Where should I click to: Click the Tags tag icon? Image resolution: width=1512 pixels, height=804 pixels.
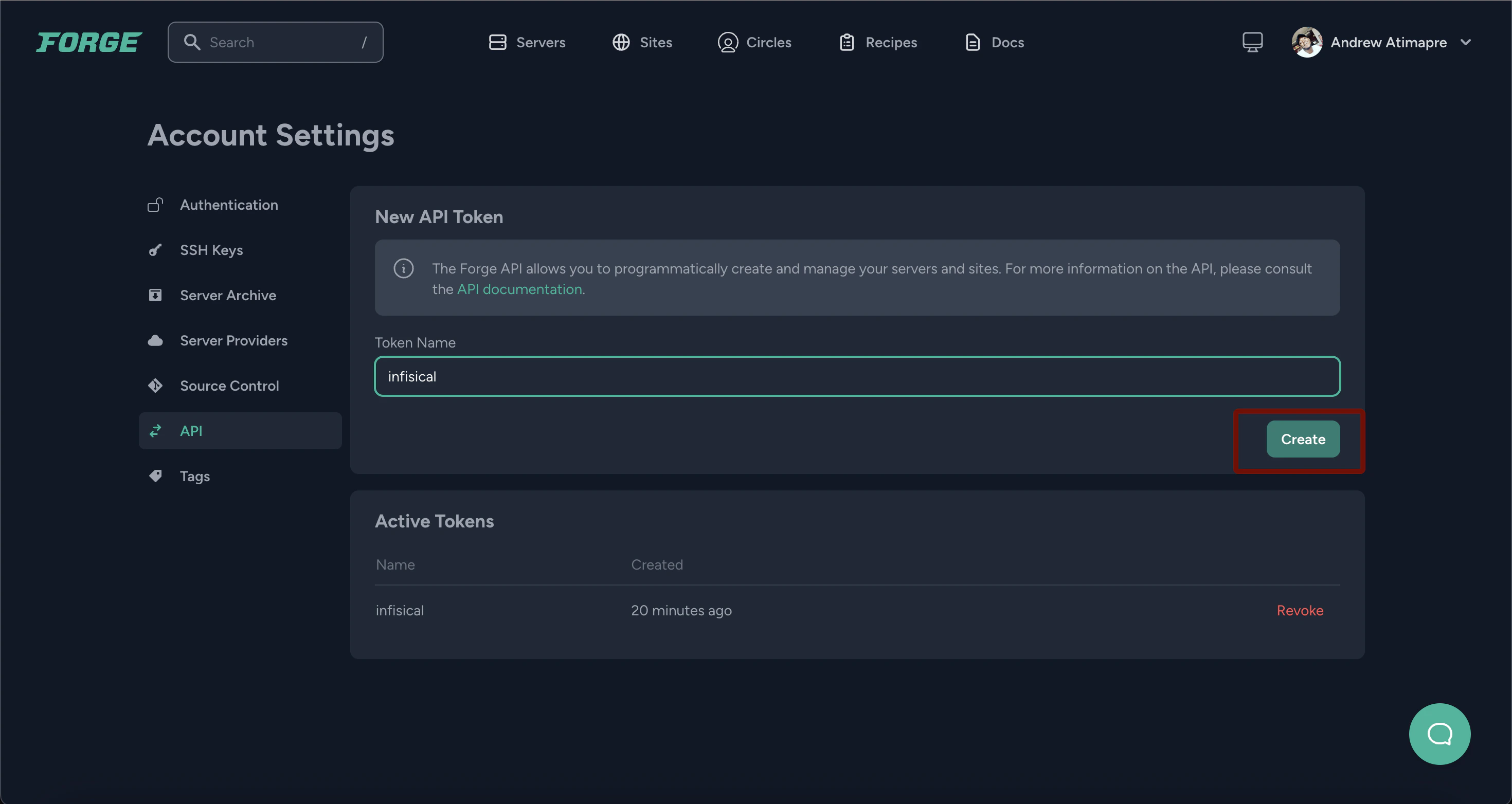(x=155, y=476)
